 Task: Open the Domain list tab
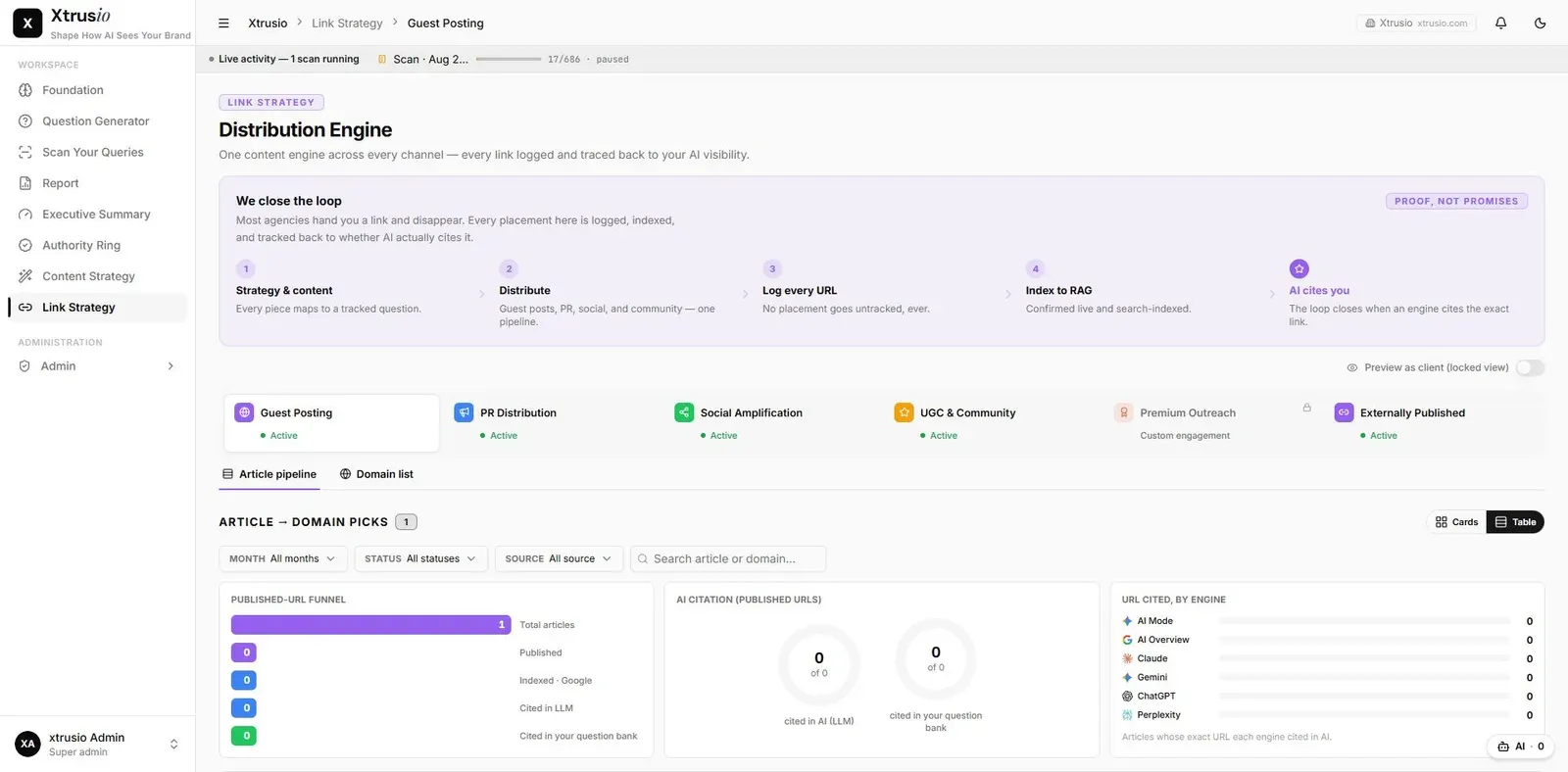tap(376, 474)
